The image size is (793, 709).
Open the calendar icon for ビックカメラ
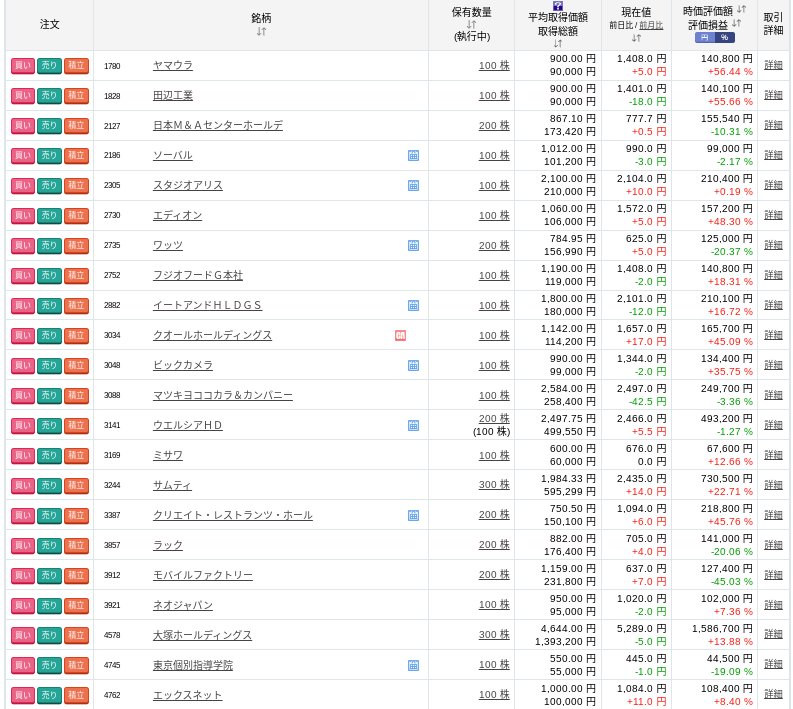(x=413, y=365)
